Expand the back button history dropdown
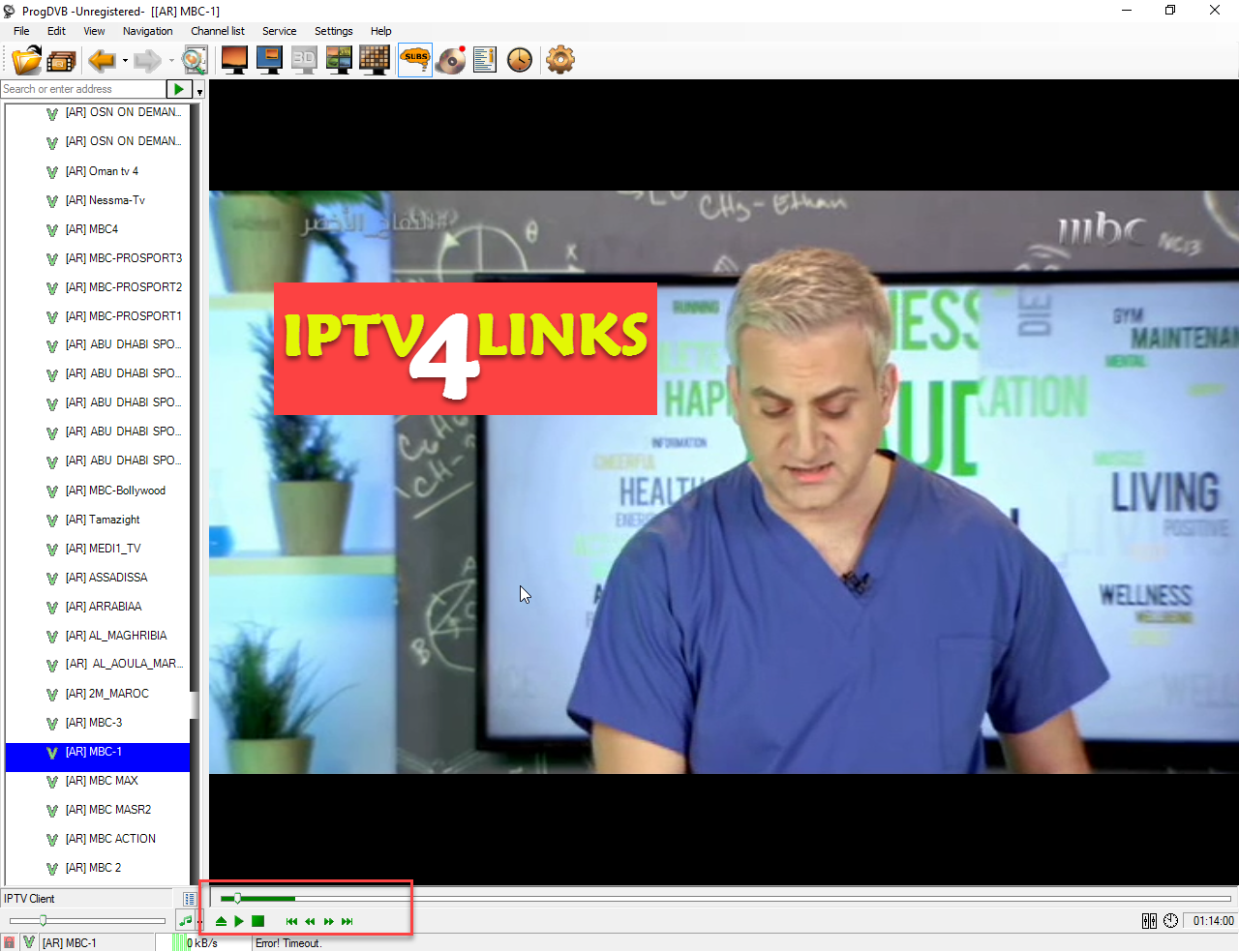Screen dimensions: 1239x952 [x=125, y=60]
